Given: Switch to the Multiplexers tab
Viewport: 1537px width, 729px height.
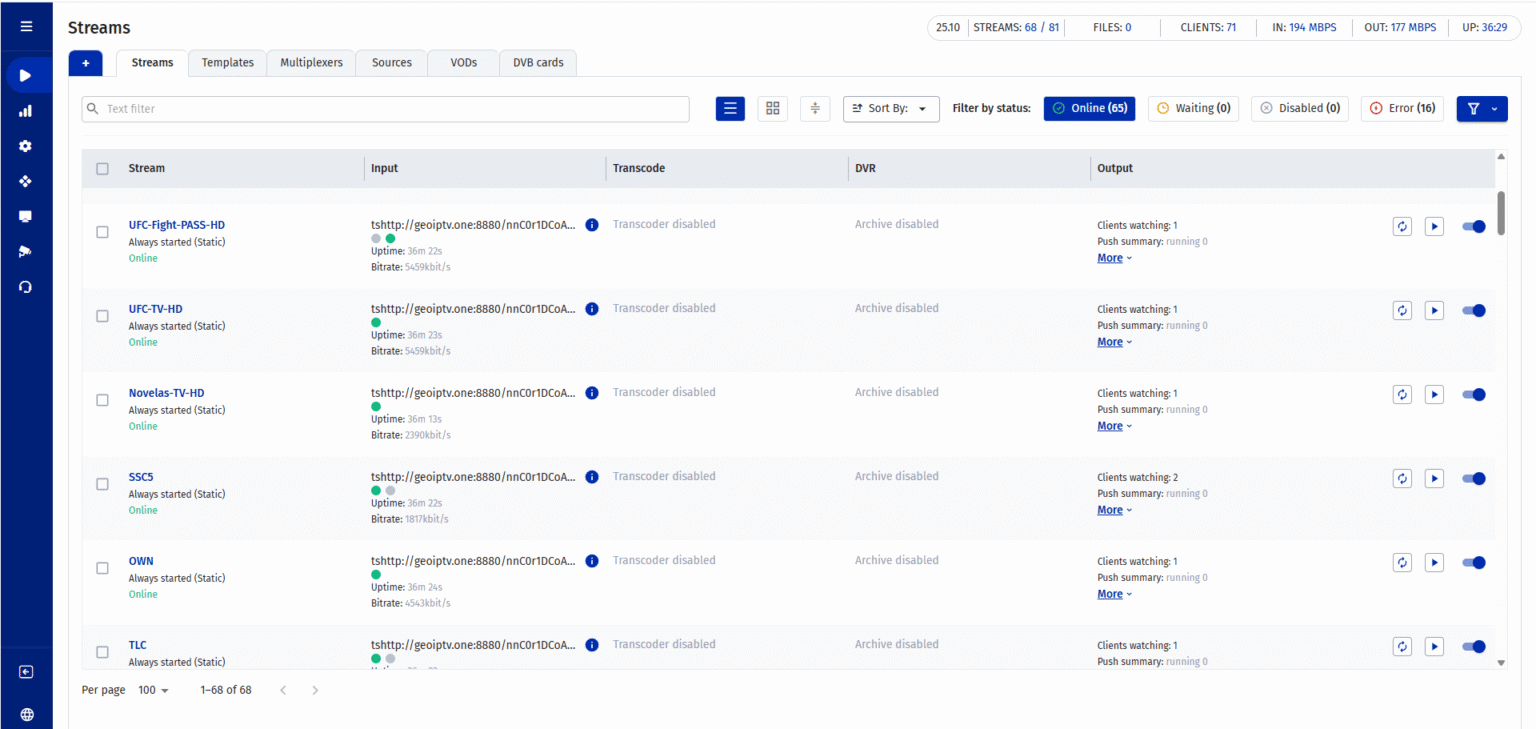Looking at the screenshot, I should click(x=311, y=62).
